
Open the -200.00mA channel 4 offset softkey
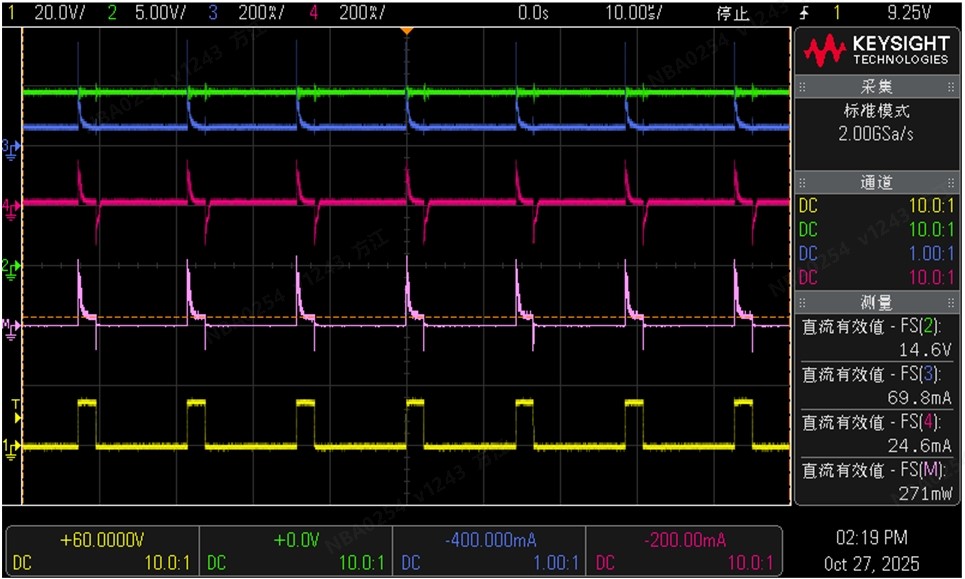coord(683,551)
